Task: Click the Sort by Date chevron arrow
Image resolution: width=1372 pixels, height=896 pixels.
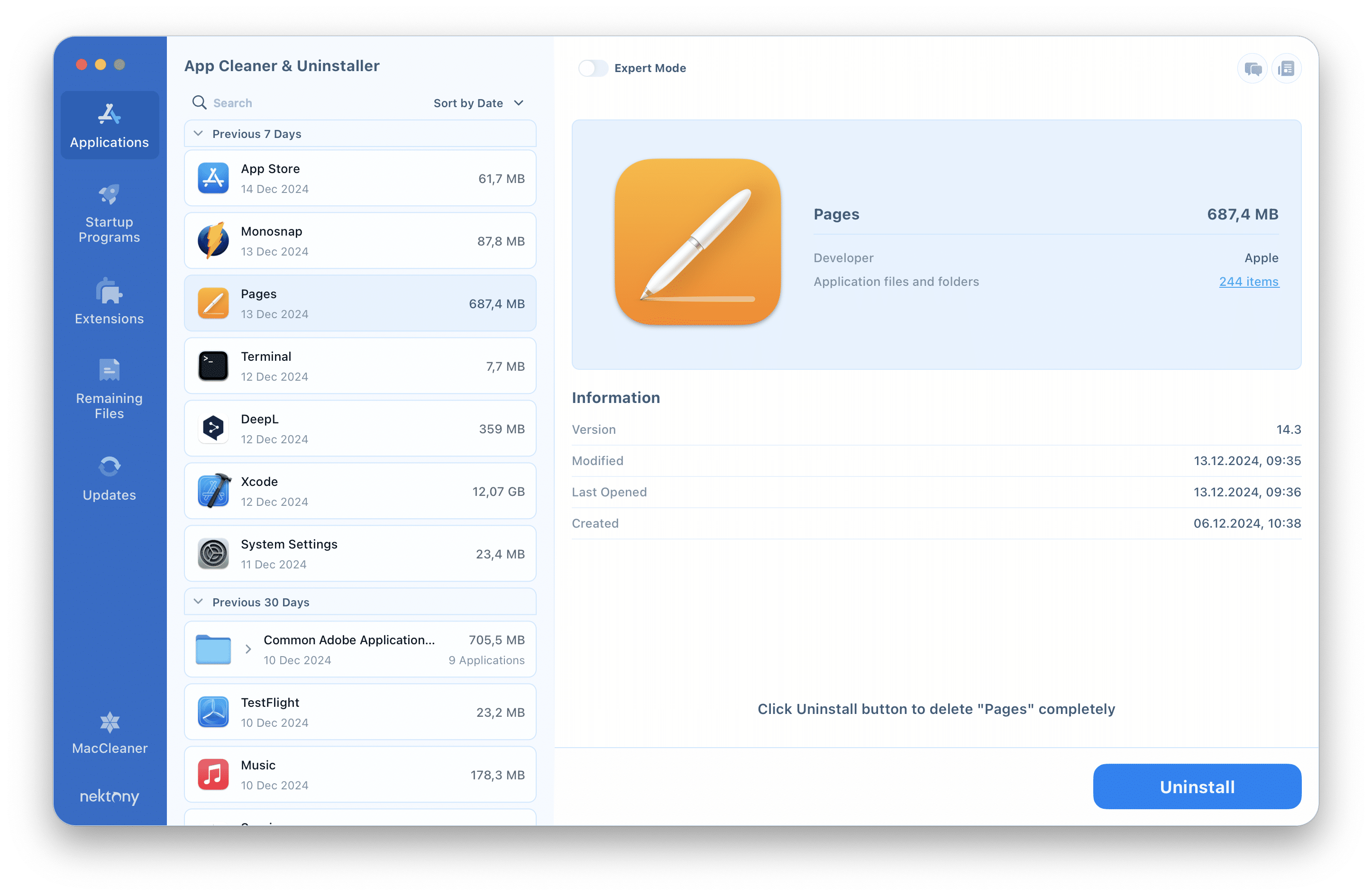Action: 519,102
